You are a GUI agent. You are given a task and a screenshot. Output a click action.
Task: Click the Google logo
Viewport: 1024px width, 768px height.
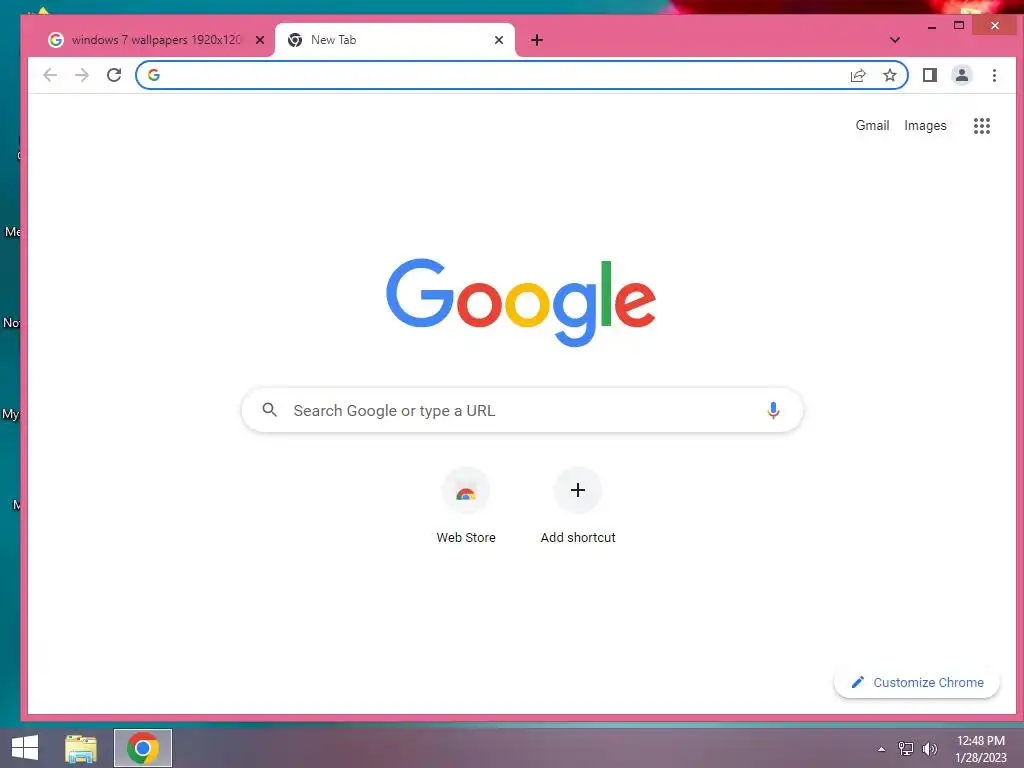[x=520, y=302]
